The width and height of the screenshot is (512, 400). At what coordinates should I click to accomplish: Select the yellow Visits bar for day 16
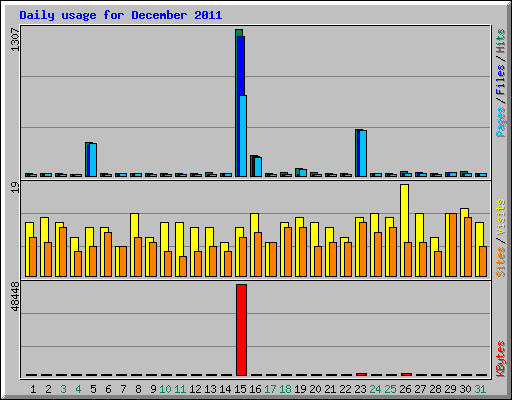pos(254,223)
